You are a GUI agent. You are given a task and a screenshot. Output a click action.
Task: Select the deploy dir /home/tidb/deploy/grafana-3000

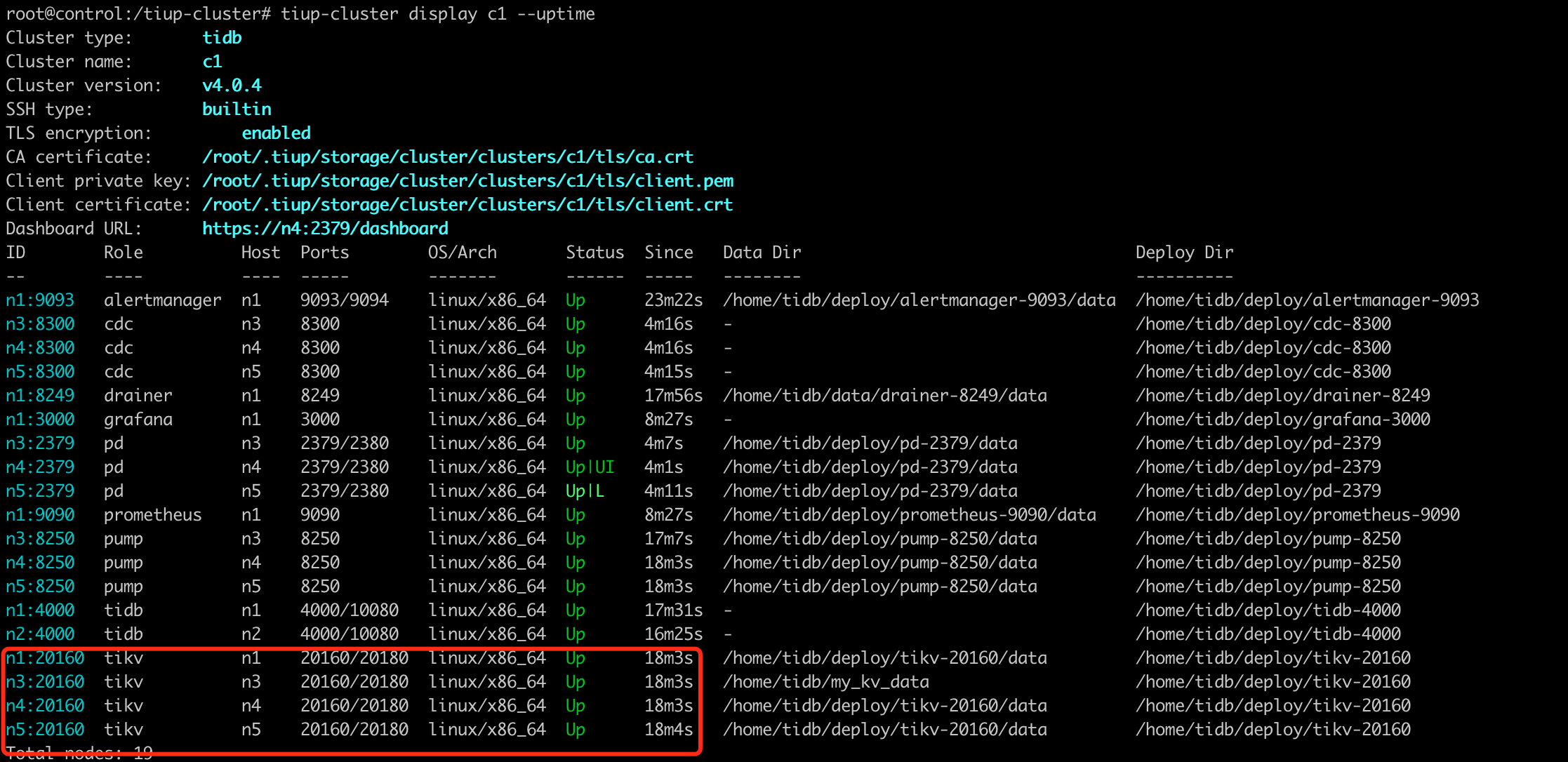pyautogui.click(x=1283, y=420)
